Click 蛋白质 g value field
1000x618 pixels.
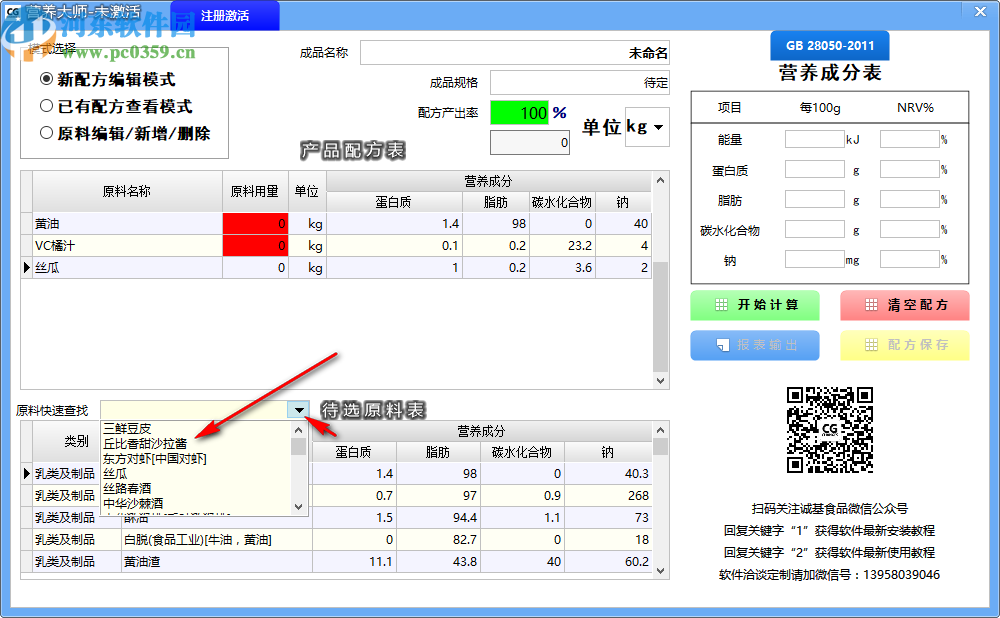coord(814,169)
